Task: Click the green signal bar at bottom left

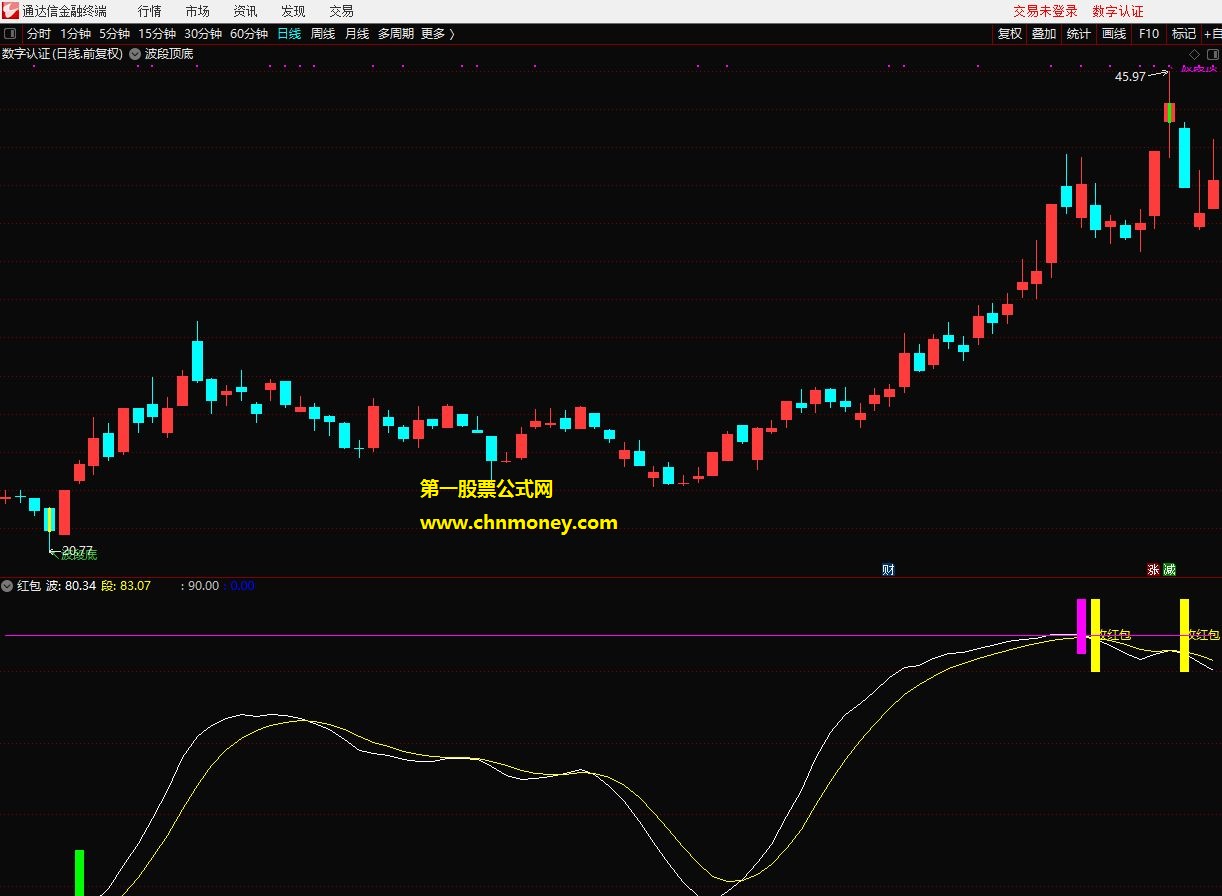Action: (x=80, y=873)
